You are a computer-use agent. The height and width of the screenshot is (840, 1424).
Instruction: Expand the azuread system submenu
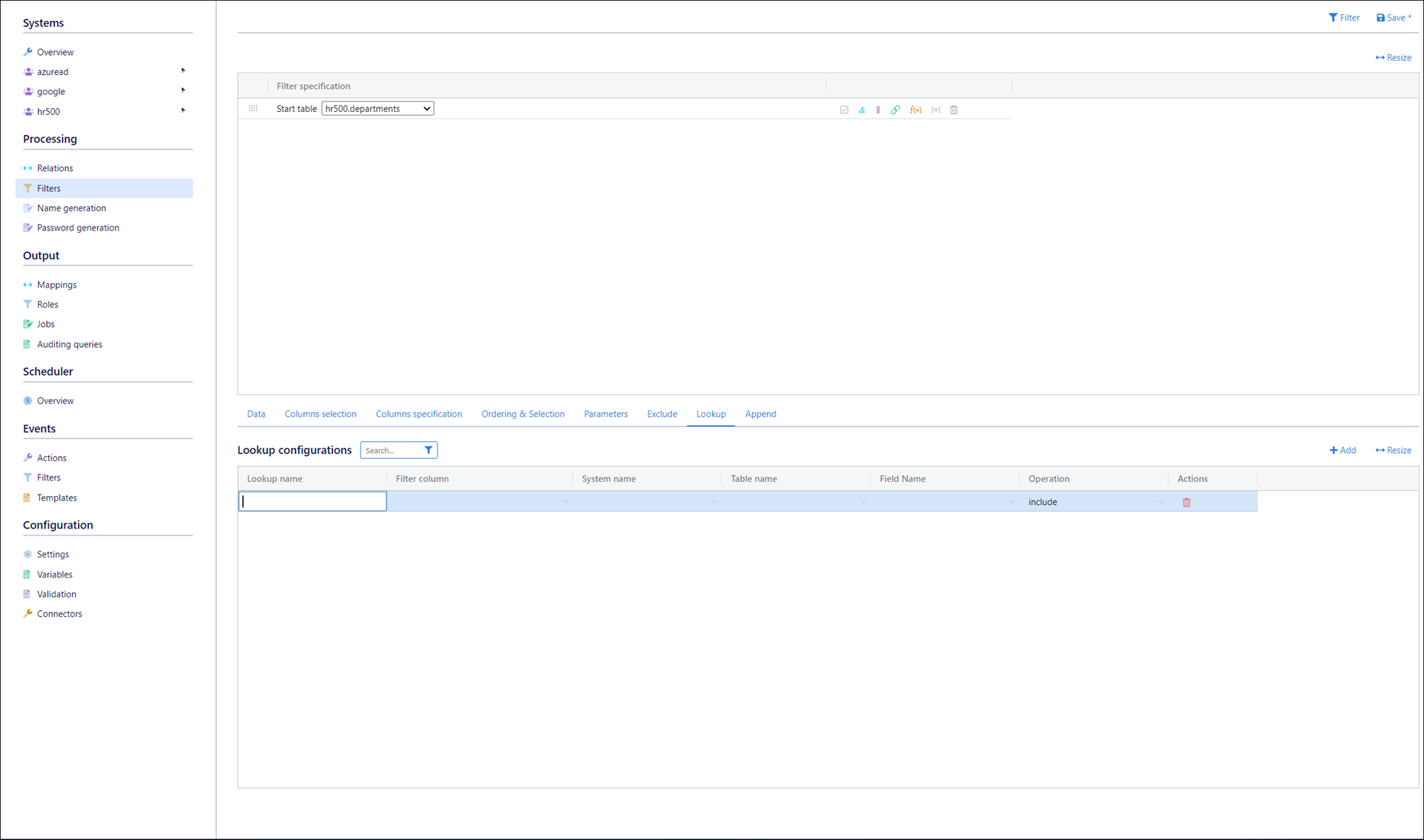(x=183, y=71)
